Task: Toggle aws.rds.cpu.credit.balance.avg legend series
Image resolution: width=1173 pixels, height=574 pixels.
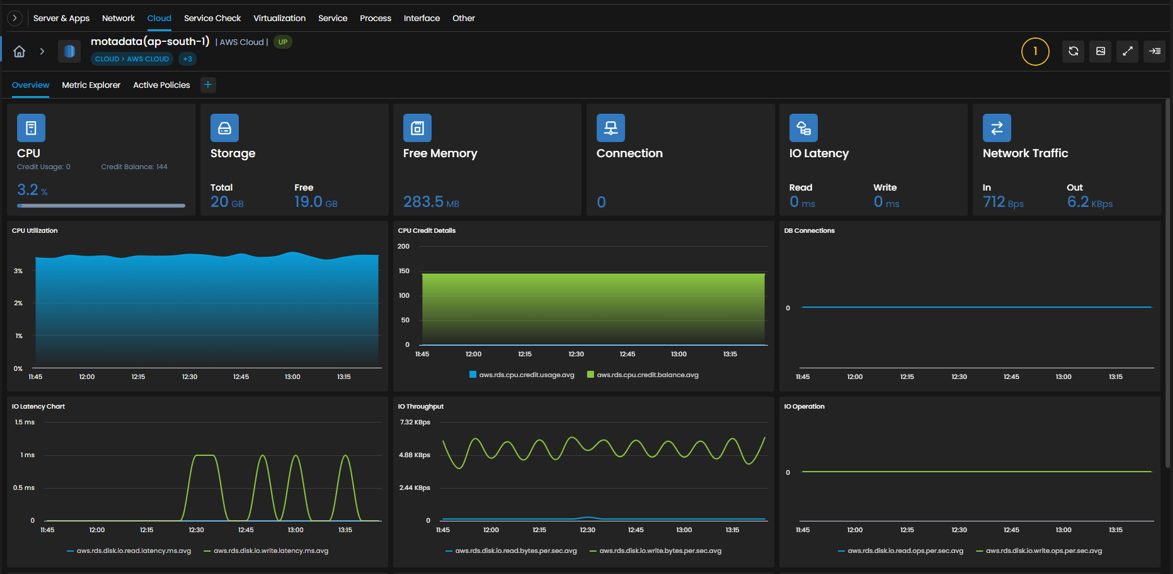Action: point(643,374)
